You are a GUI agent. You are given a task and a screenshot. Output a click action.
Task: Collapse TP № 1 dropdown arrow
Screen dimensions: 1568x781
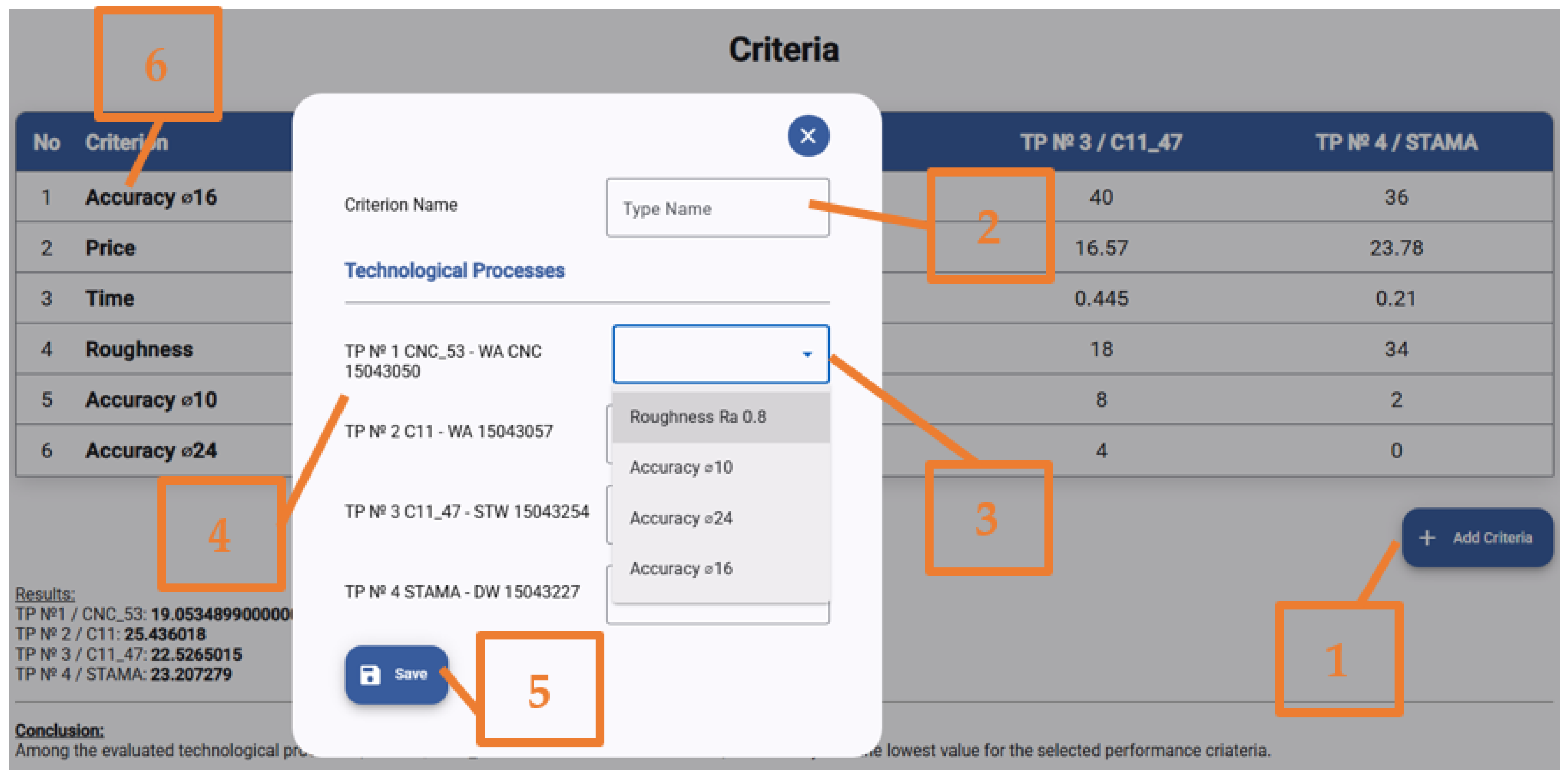(x=807, y=354)
